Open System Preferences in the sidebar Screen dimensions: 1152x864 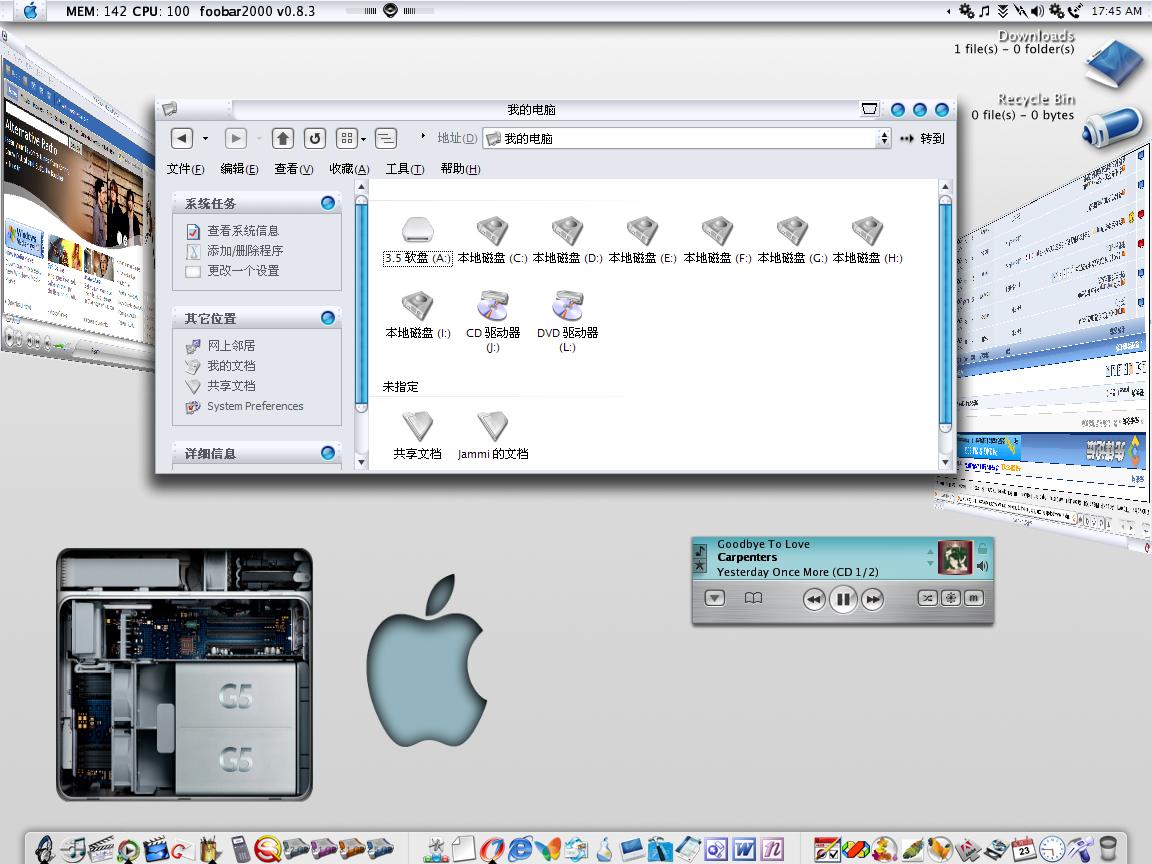tap(255, 406)
